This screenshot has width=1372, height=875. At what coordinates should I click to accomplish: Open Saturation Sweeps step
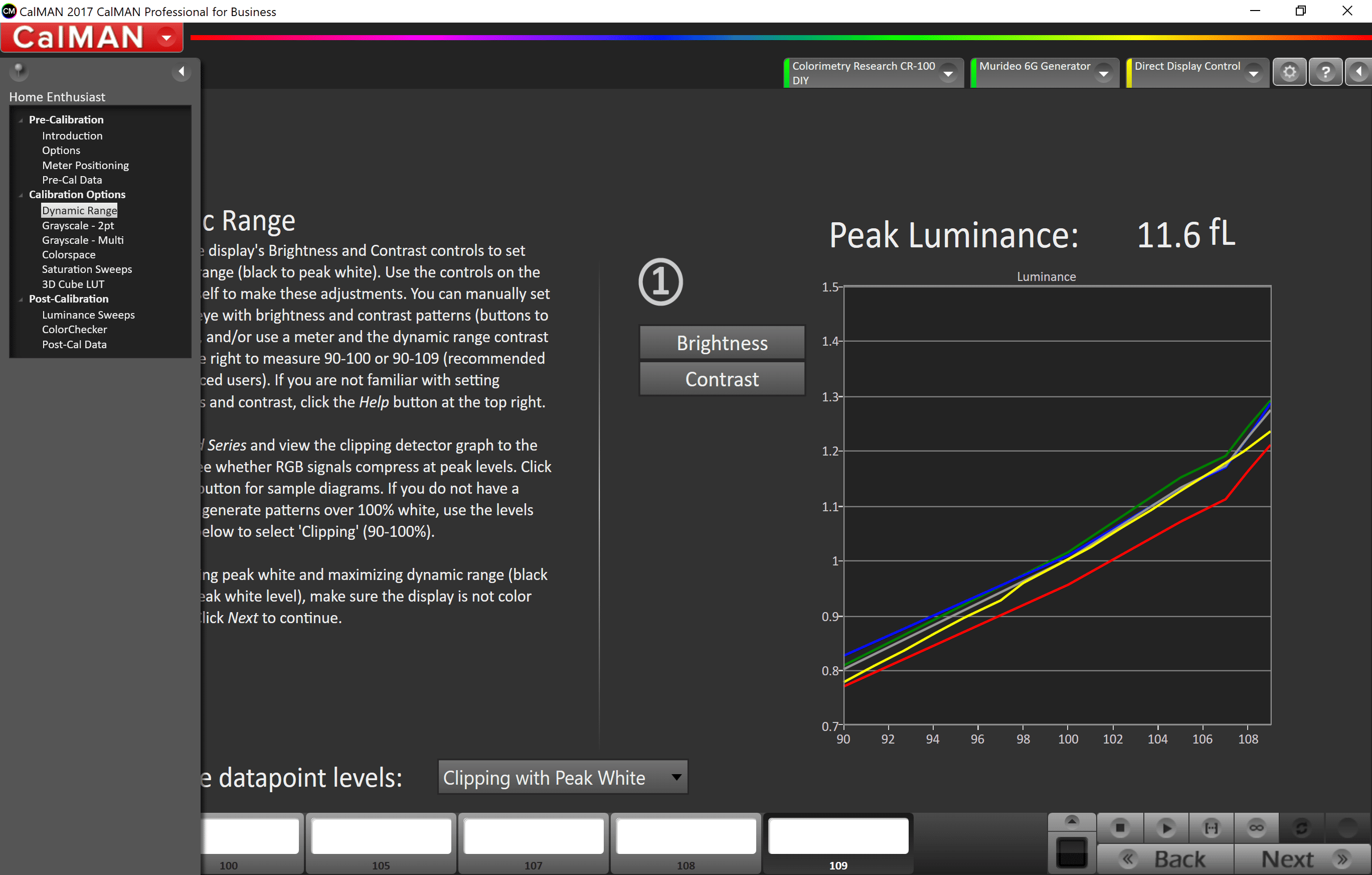point(87,269)
